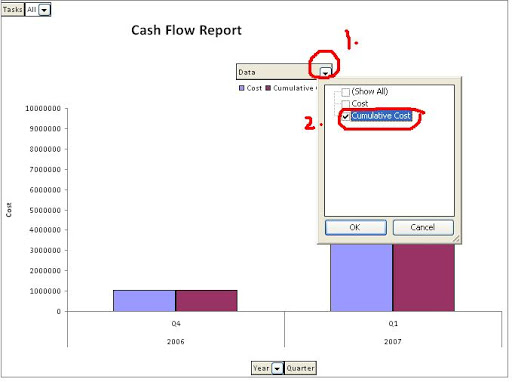Click the Cancel button
This screenshot has width=512, height=382.
pyautogui.click(x=423, y=228)
